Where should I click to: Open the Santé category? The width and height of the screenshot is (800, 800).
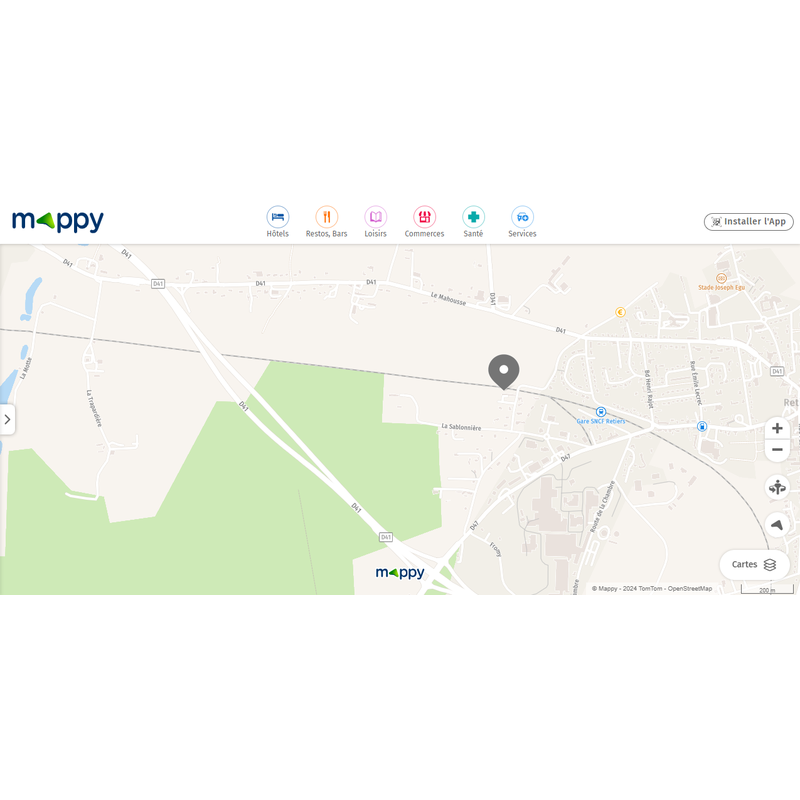point(473,221)
